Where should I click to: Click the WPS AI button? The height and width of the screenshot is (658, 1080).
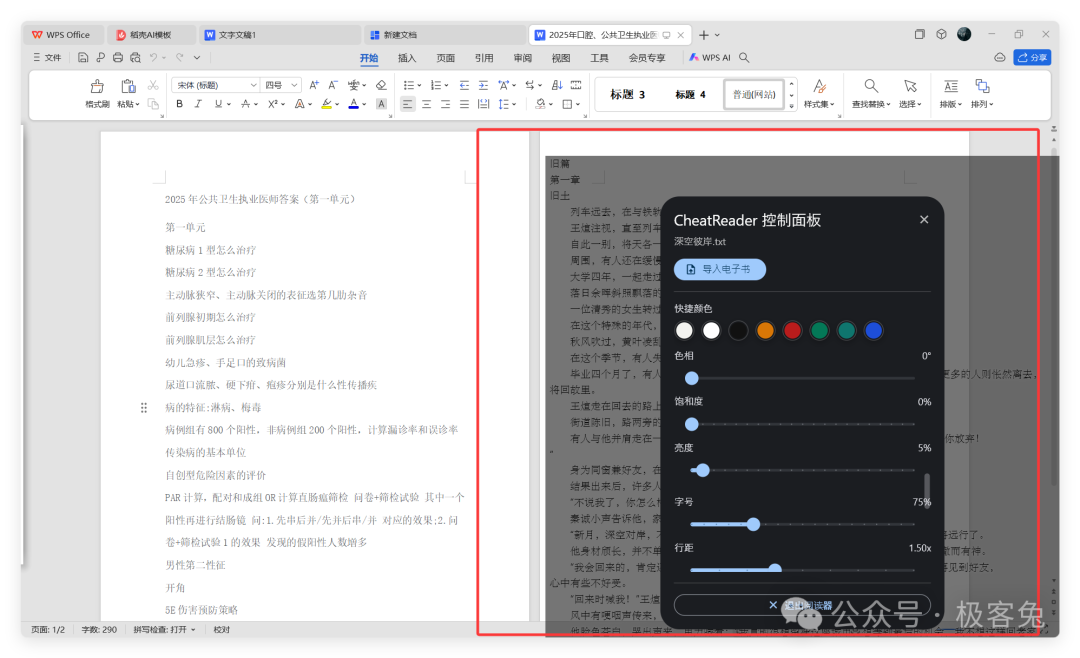click(709, 58)
